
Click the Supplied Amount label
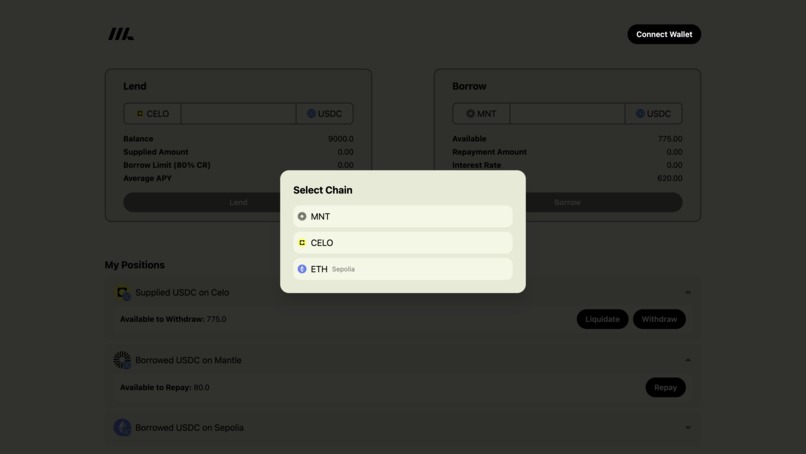click(x=156, y=152)
